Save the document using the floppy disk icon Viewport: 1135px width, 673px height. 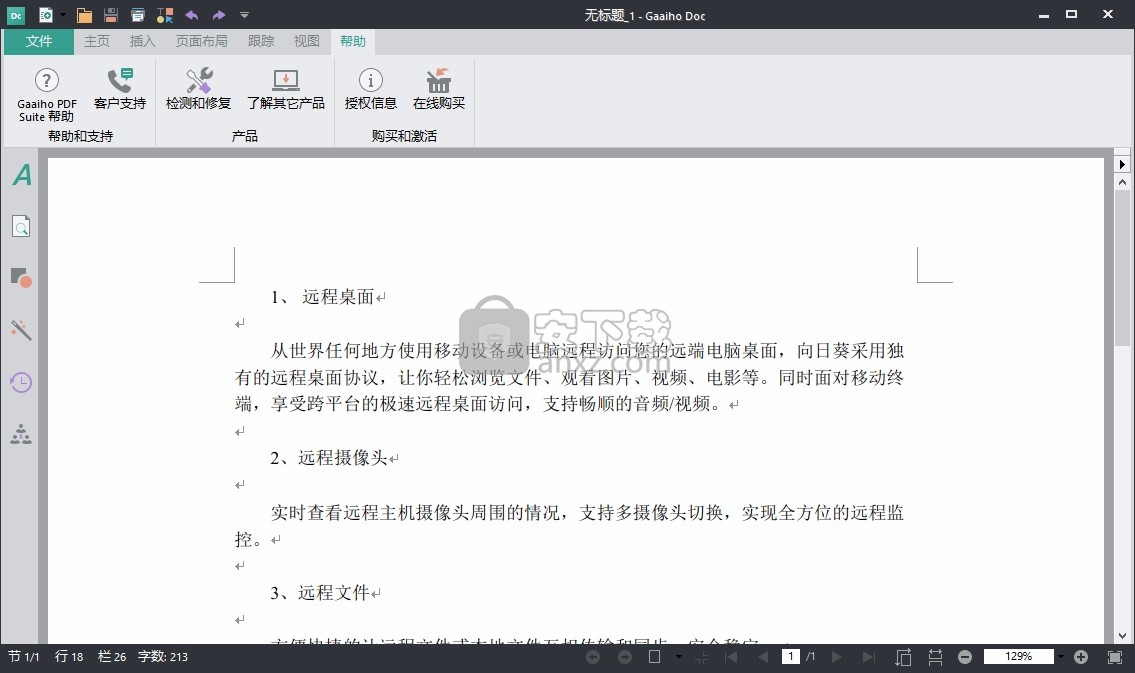tap(111, 14)
